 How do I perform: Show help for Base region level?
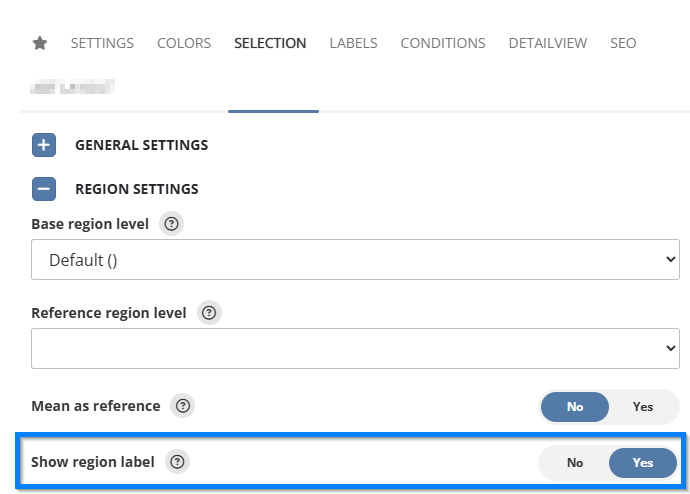(x=171, y=224)
